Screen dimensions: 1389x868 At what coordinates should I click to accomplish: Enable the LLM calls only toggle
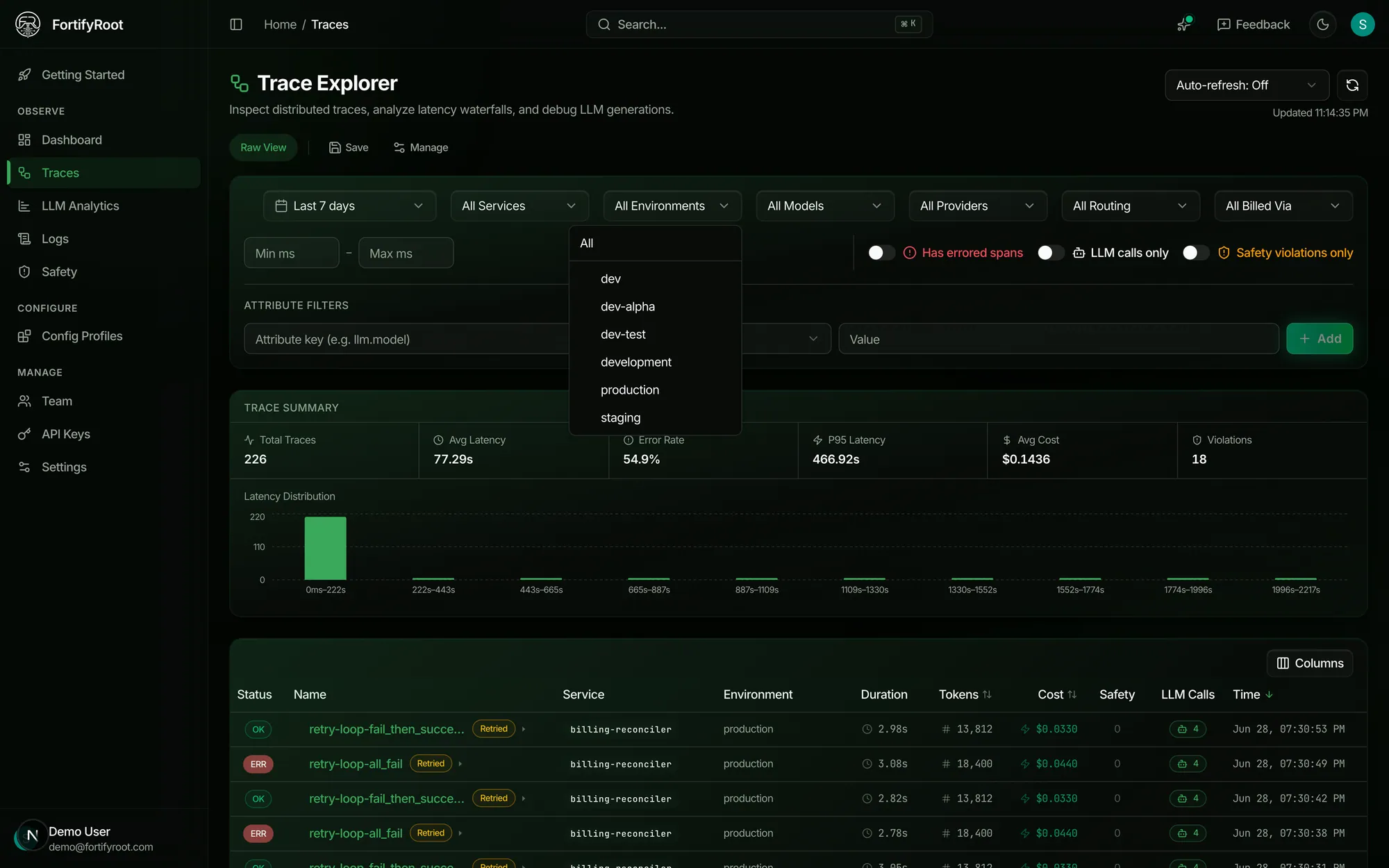pyautogui.click(x=1050, y=253)
